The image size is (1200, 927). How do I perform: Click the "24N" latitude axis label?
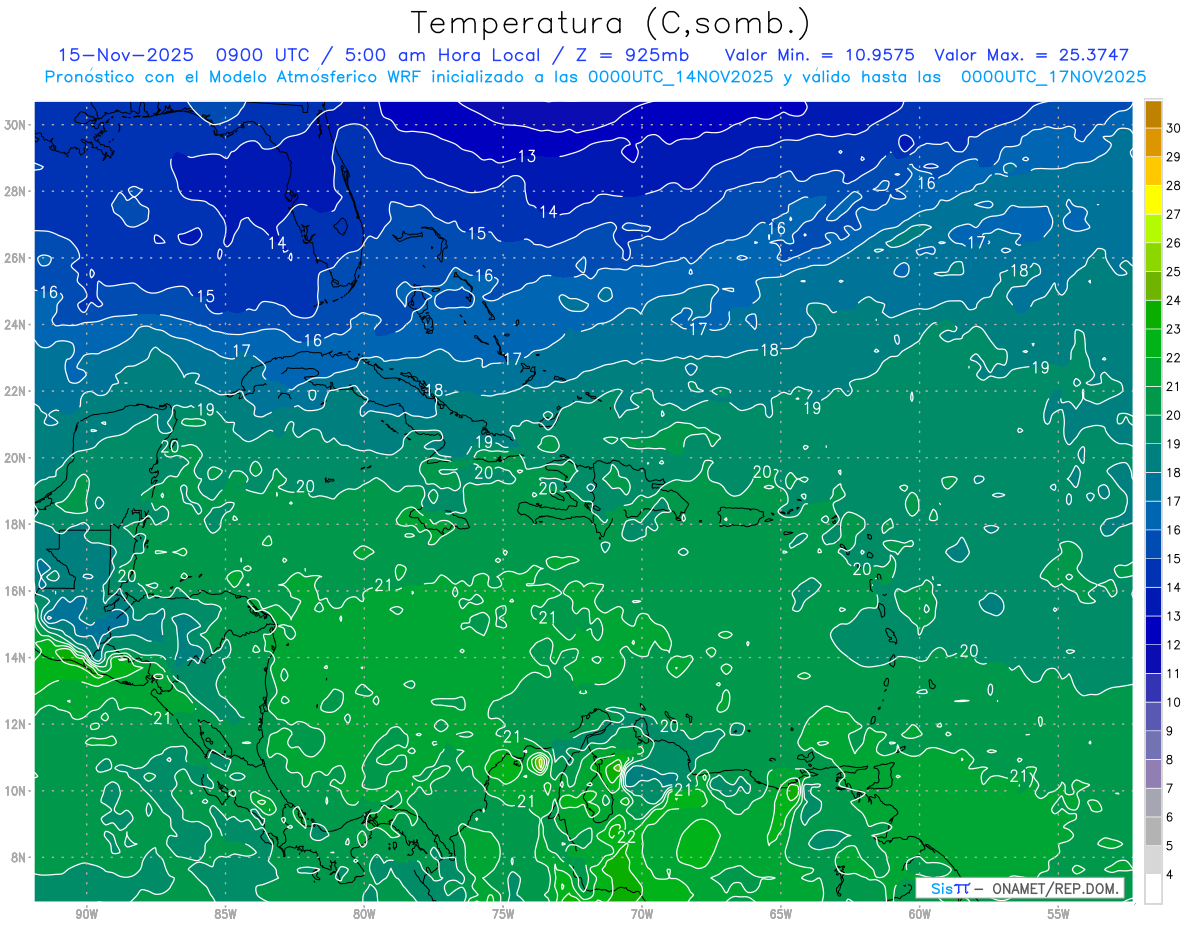click(15, 325)
